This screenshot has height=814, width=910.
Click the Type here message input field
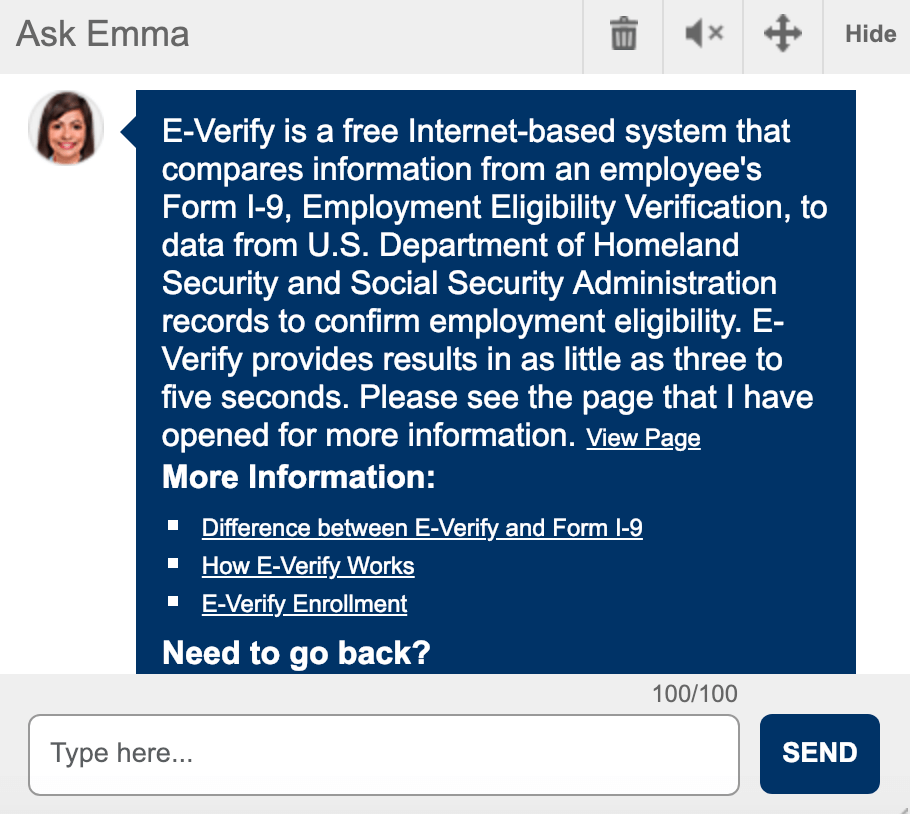pyautogui.click(x=383, y=754)
